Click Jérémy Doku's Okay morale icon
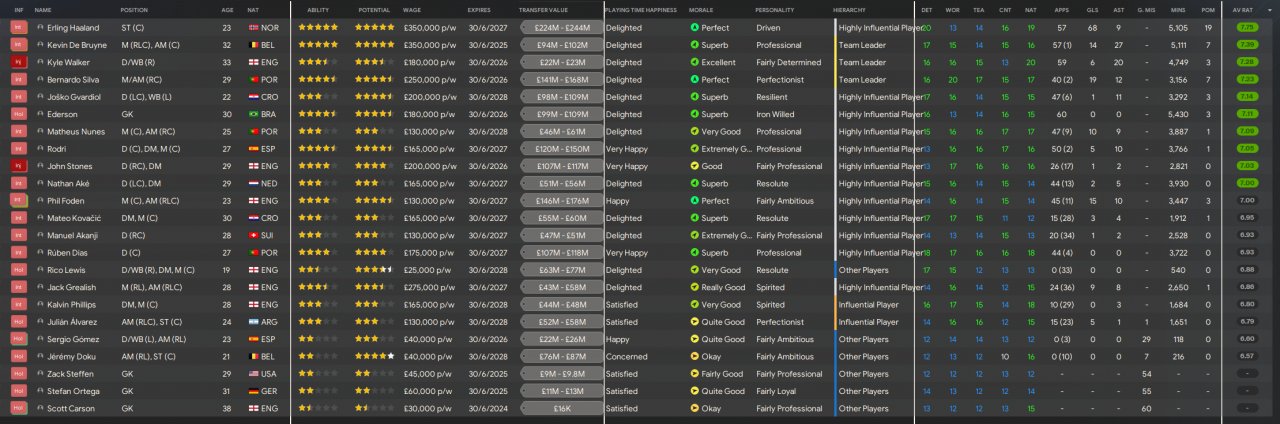This screenshot has width=1280, height=424. [695, 356]
